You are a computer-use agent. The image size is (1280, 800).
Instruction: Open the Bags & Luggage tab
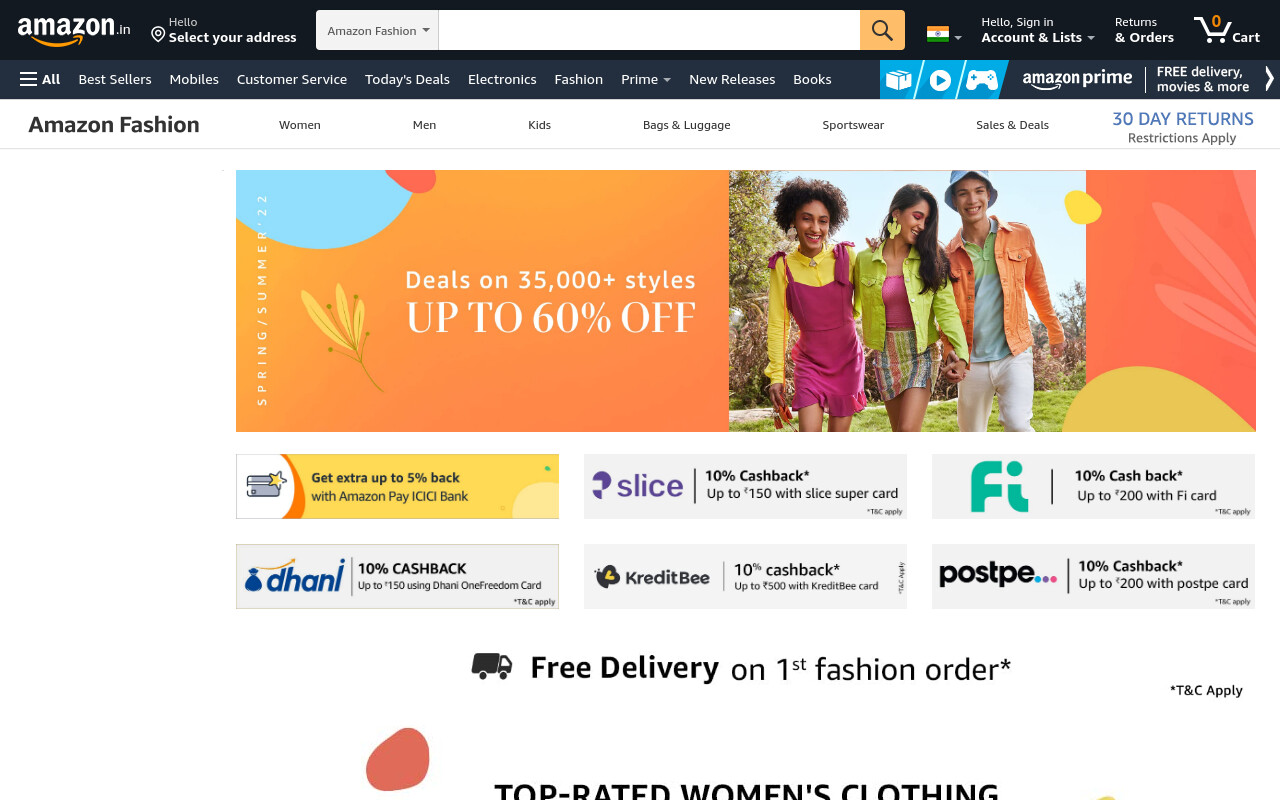pyautogui.click(x=686, y=125)
